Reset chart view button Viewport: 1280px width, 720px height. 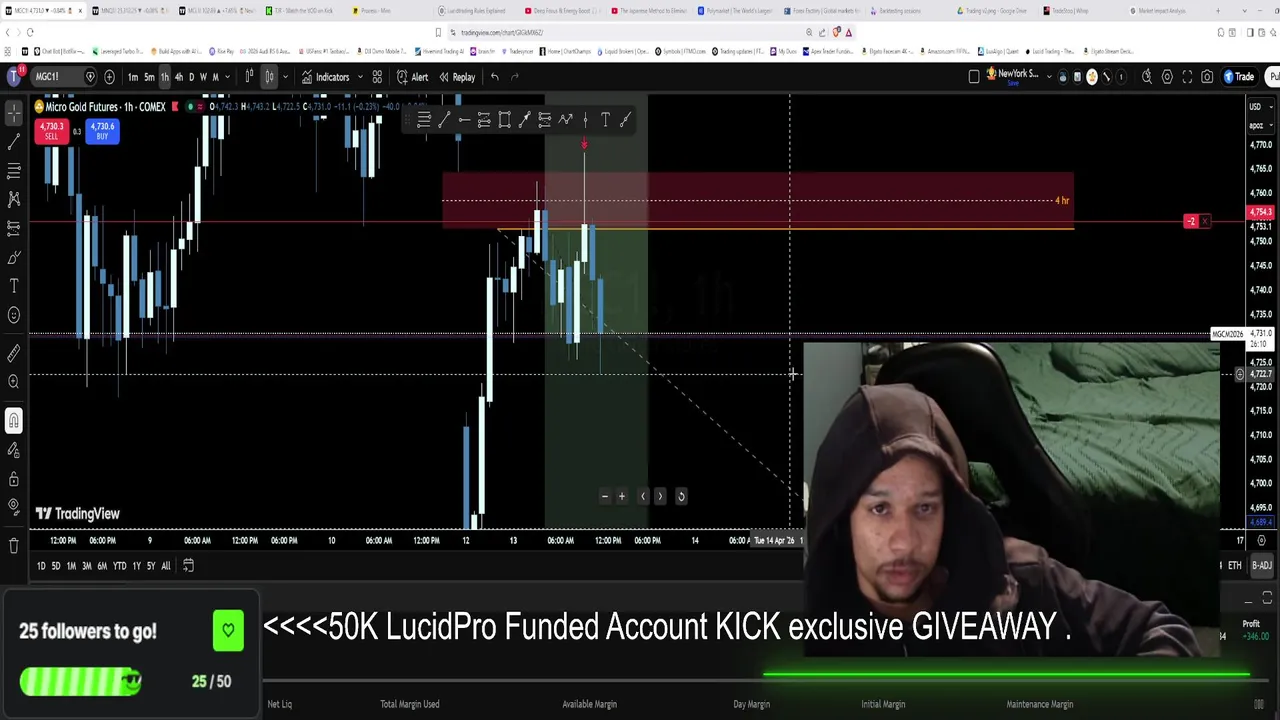coord(681,496)
